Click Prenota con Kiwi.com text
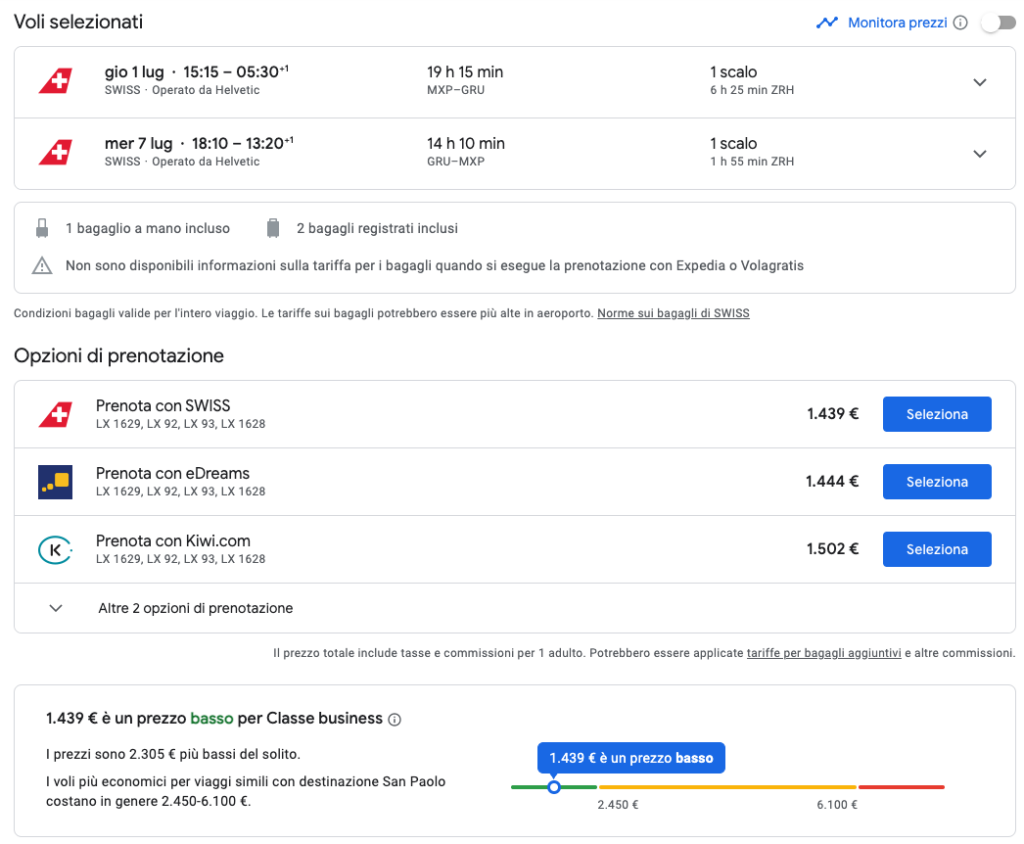Viewport: 1024px width, 844px height. click(x=173, y=541)
